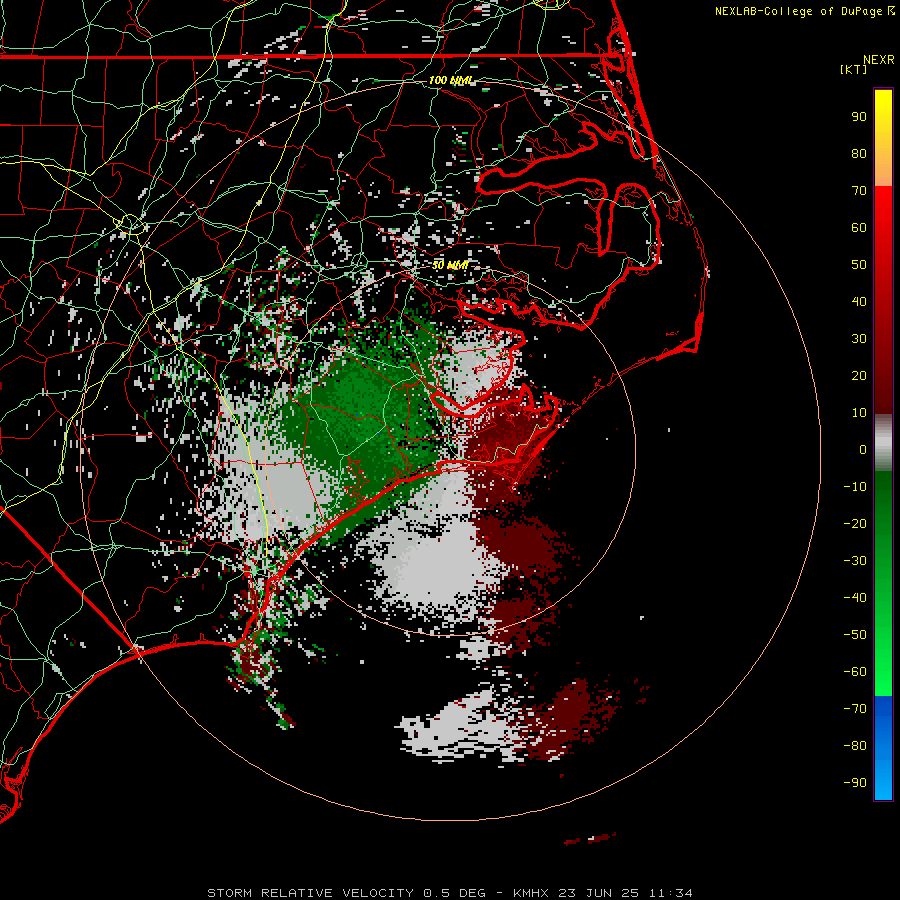Viewport: 900px width, 900px height.
Task: Select the 0 knots scale label
Action: (863, 449)
